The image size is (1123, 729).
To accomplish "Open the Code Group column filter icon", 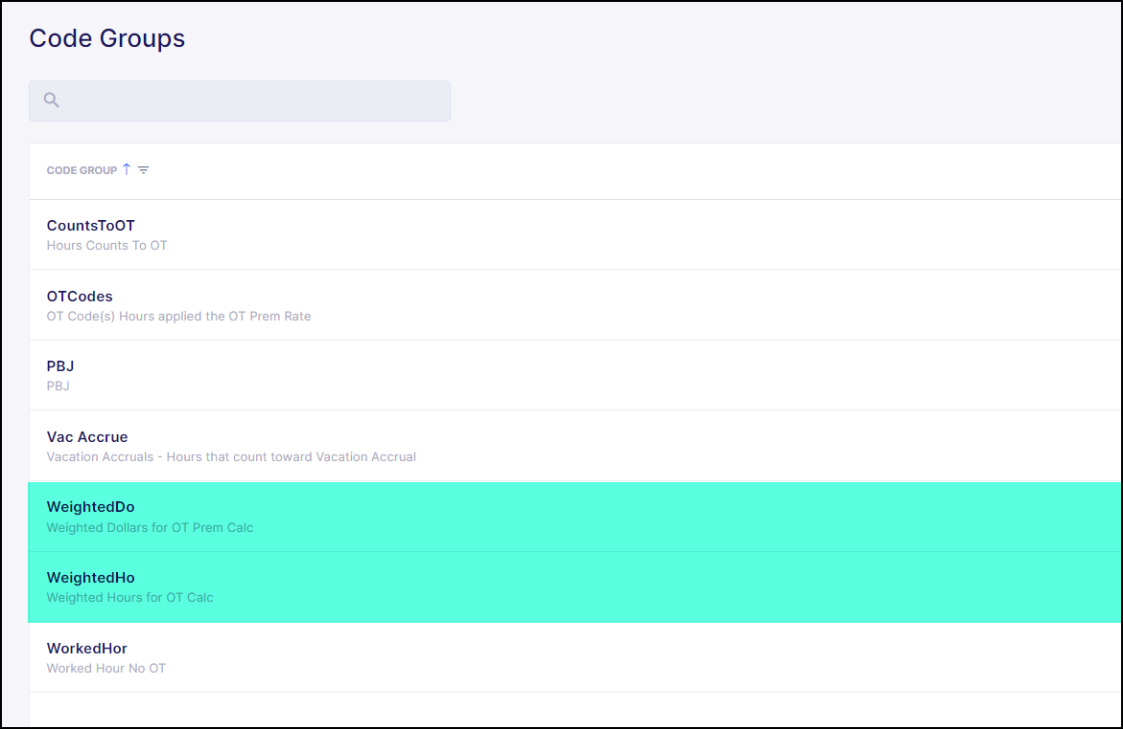I will pos(143,171).
